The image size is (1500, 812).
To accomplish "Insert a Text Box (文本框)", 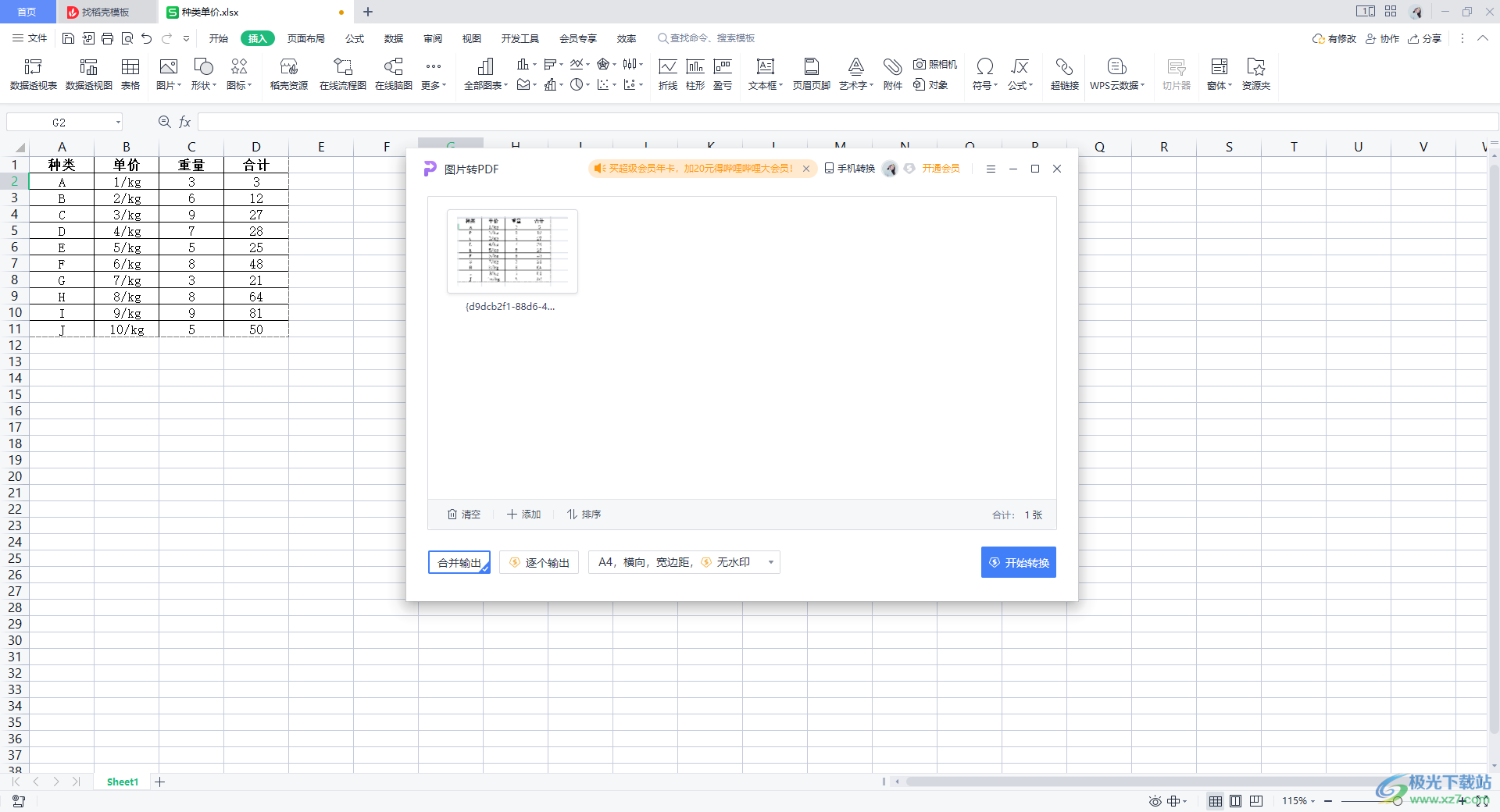I will pos(766,74).
